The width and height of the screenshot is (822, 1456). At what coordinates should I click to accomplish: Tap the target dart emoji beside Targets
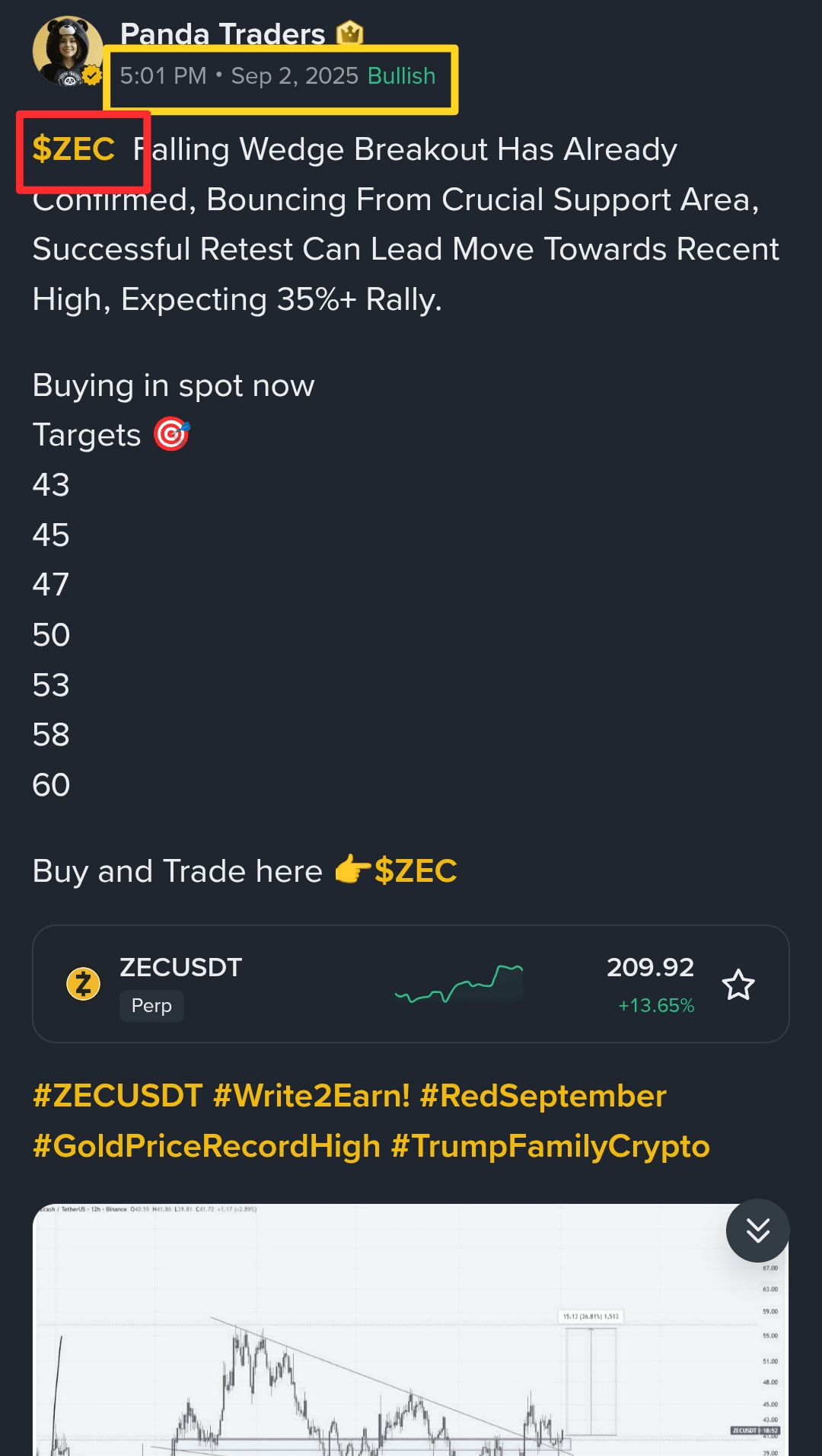point(171,434)
